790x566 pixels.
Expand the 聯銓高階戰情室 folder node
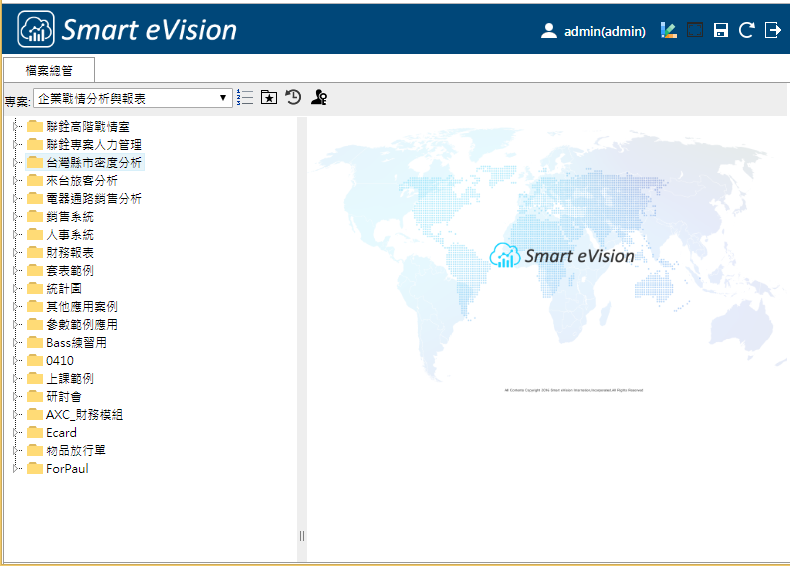[15, 127]
